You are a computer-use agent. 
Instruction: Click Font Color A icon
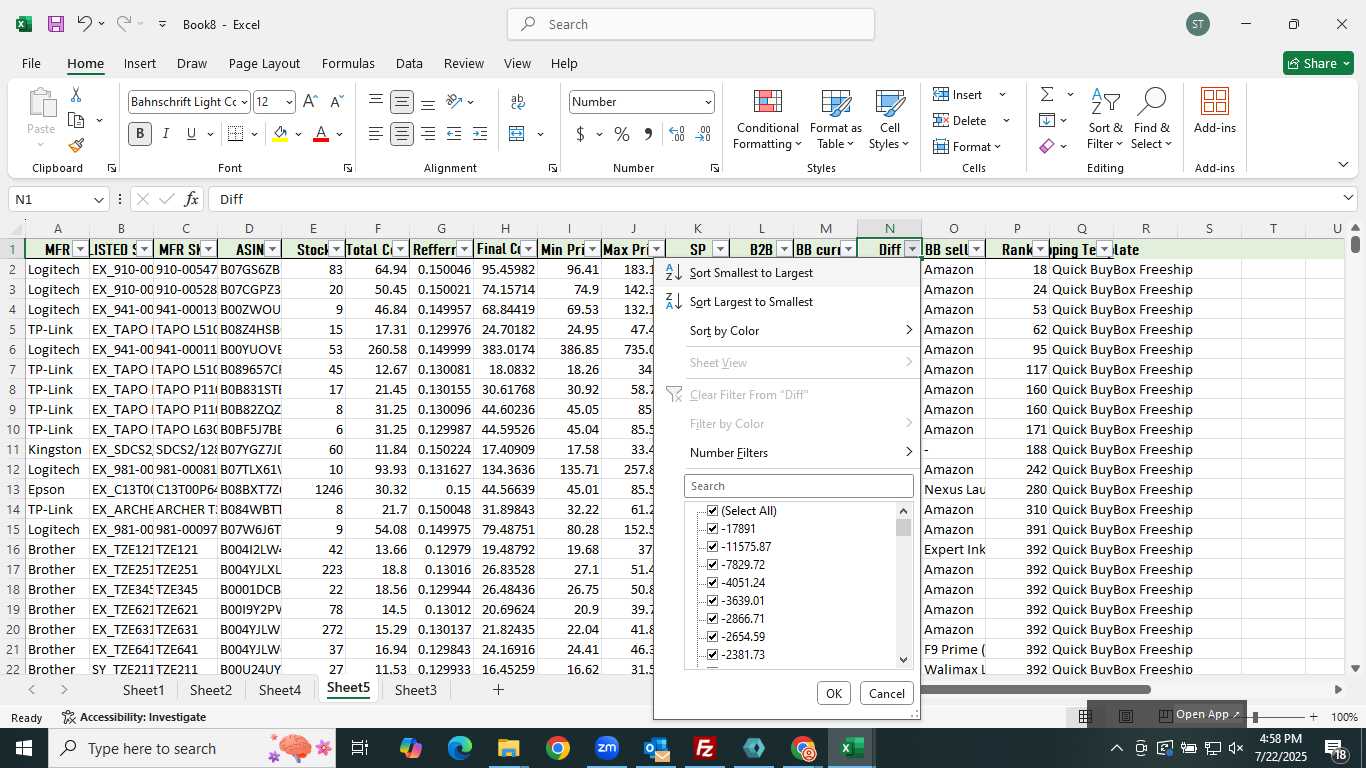click(x=321, y=134)
